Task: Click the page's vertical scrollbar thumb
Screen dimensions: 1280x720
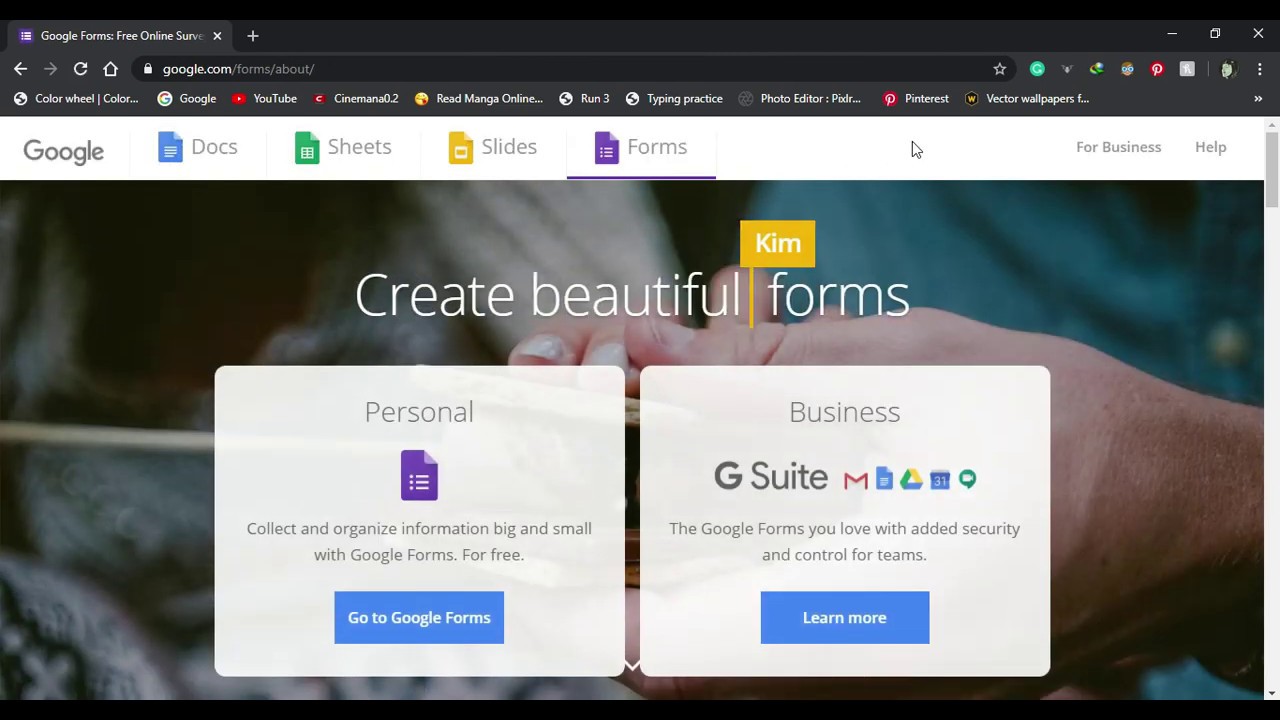Action: (x=1272, y=170)
